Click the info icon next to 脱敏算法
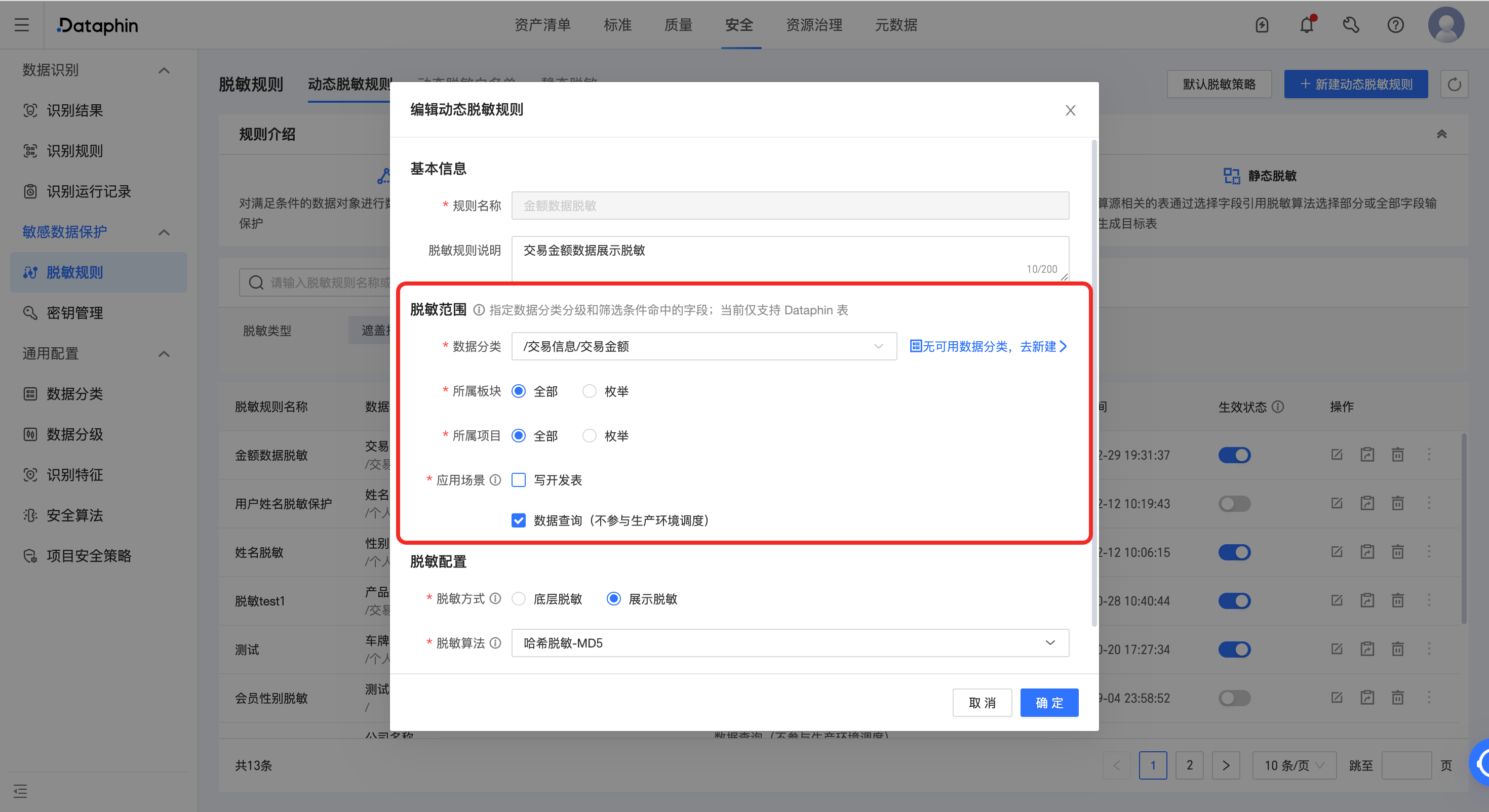 click(x=495, y=643)
